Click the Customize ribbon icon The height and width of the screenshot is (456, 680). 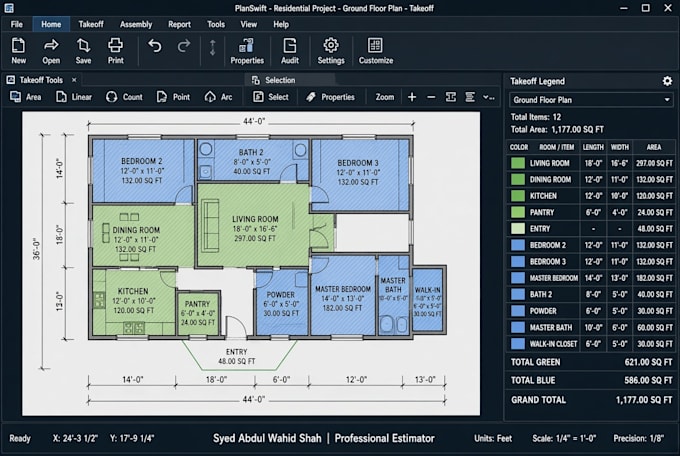376,46
